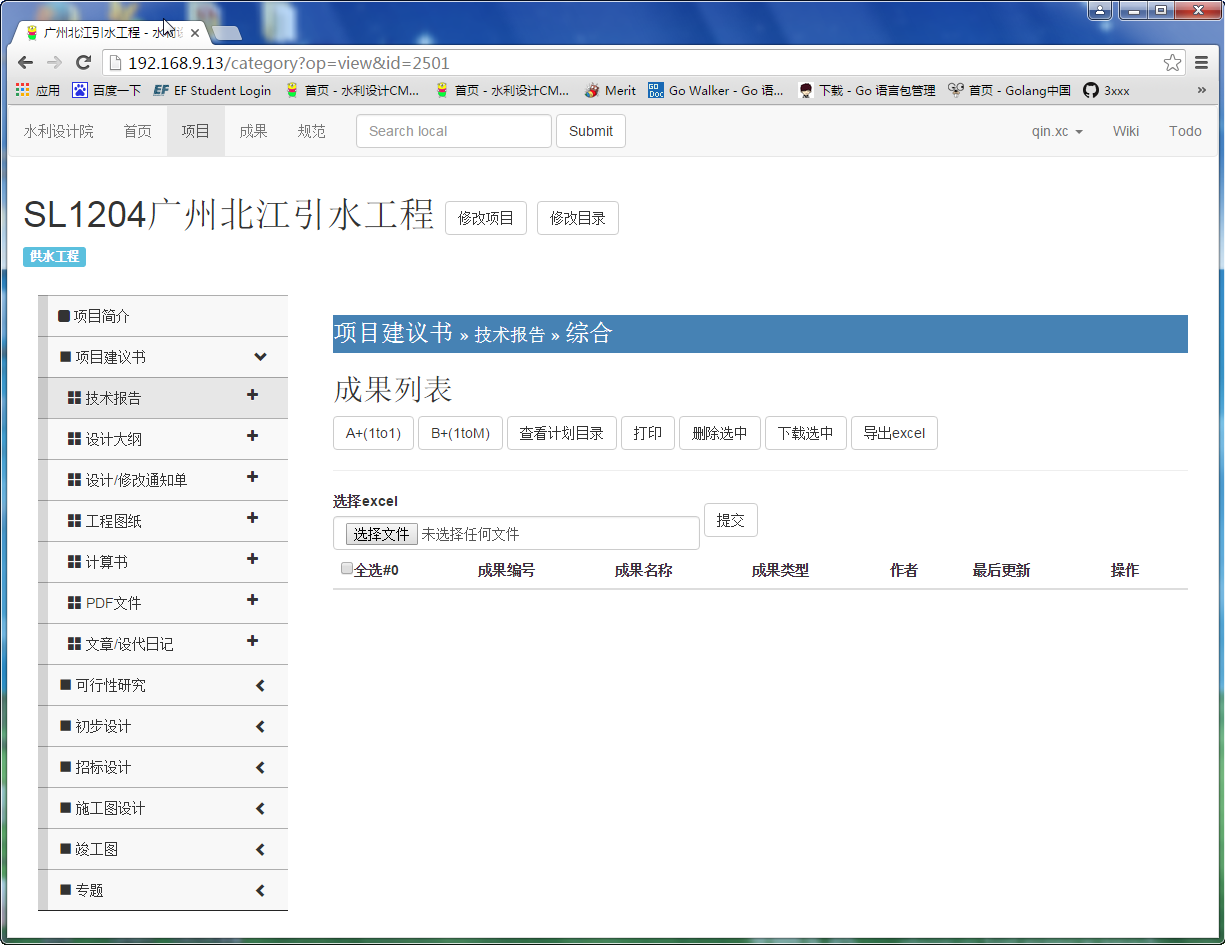
Task: Open the Chrome menu hamburger icon
Action: click(x=1201, y=63)
